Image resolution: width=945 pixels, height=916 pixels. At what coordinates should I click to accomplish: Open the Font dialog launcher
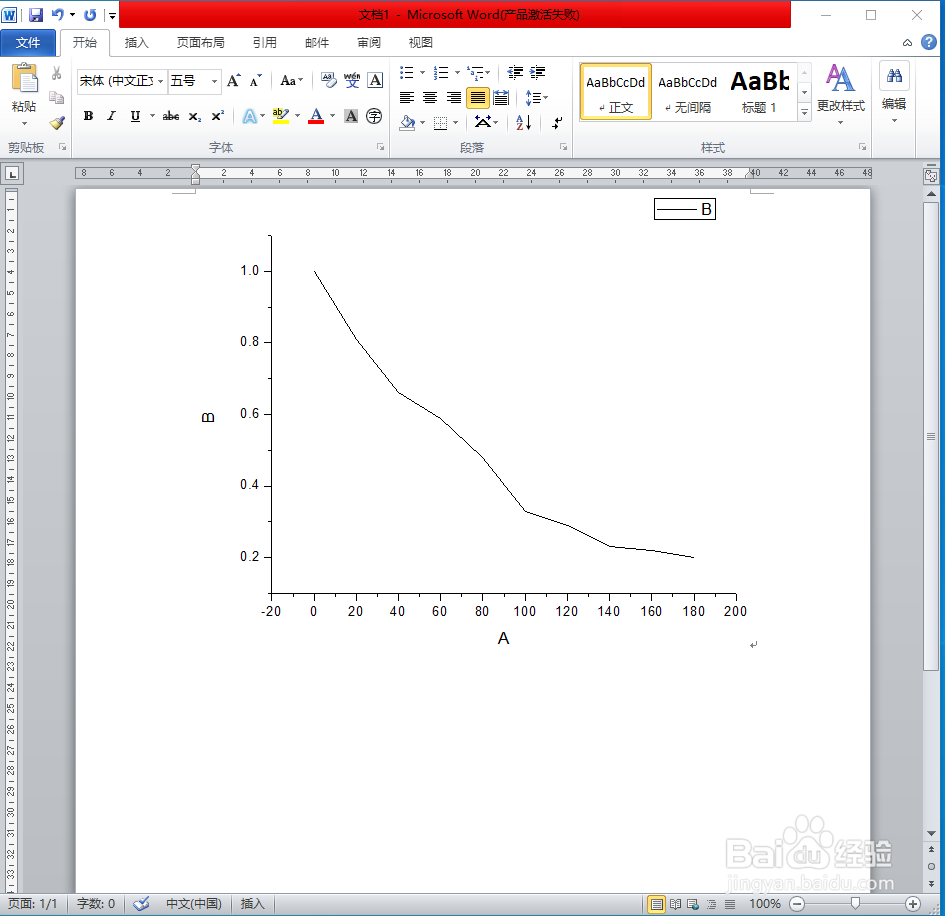tap(380, 146)
